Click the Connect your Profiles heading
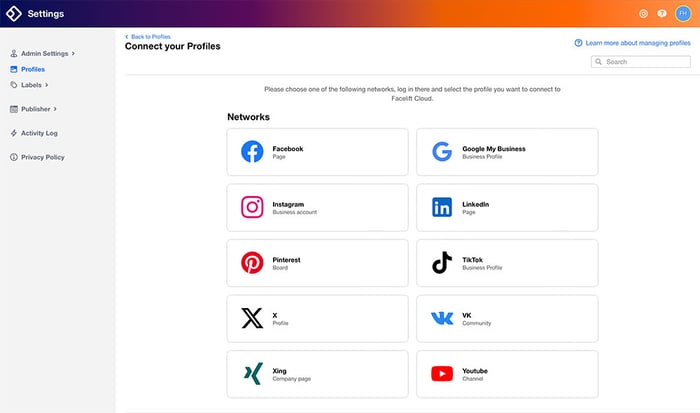Image resolution: width=700 pixels, height=413 pixels. [172, 46]
